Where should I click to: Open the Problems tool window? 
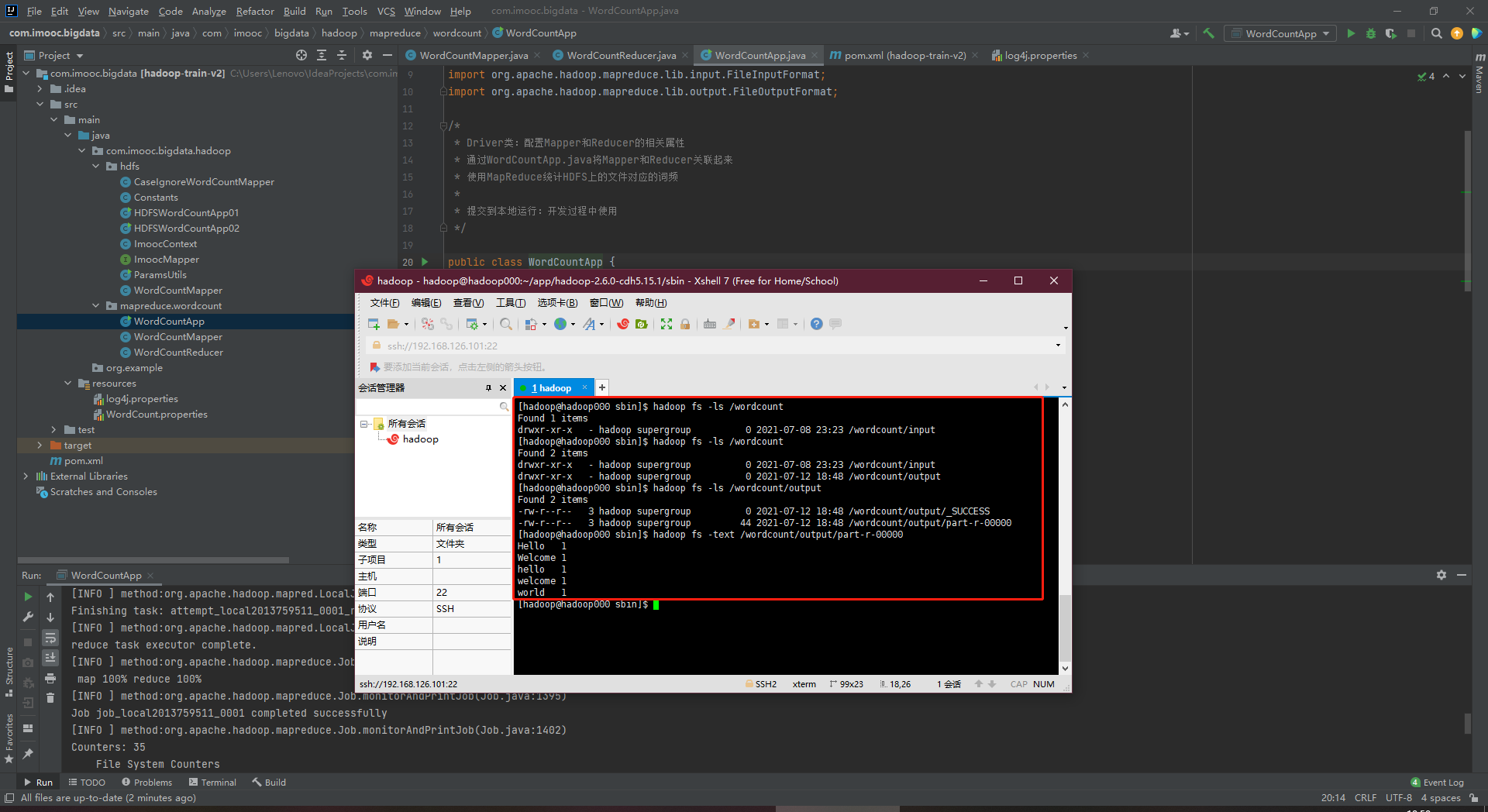146,782
